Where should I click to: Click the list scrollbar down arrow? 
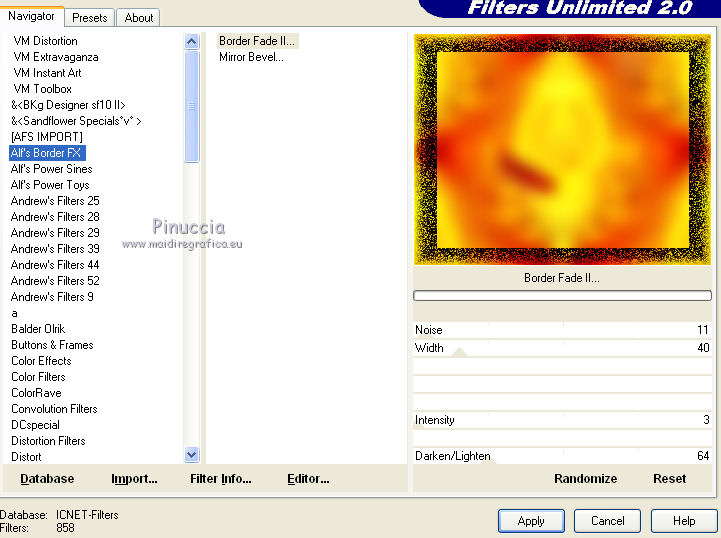coord(192,455)
